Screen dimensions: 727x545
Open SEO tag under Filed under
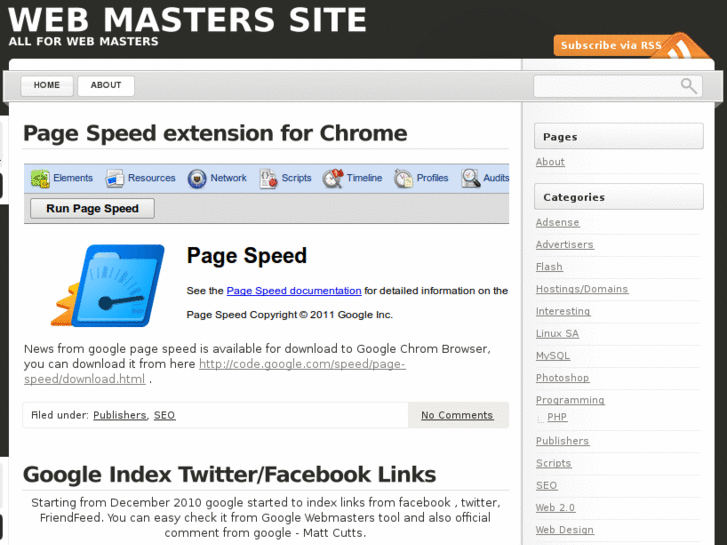pyautogui.click(x=165, y=415)
